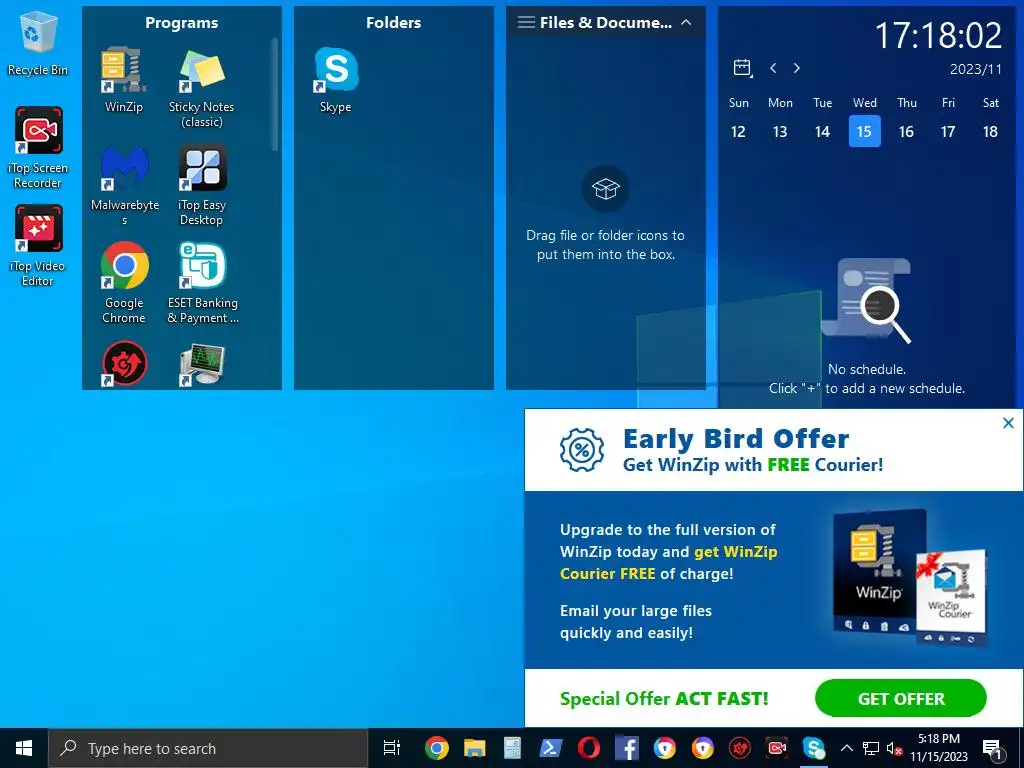Select Tuesday 14 in the calendar
Screen dimensions: 1024x768
tap(822, 131)
